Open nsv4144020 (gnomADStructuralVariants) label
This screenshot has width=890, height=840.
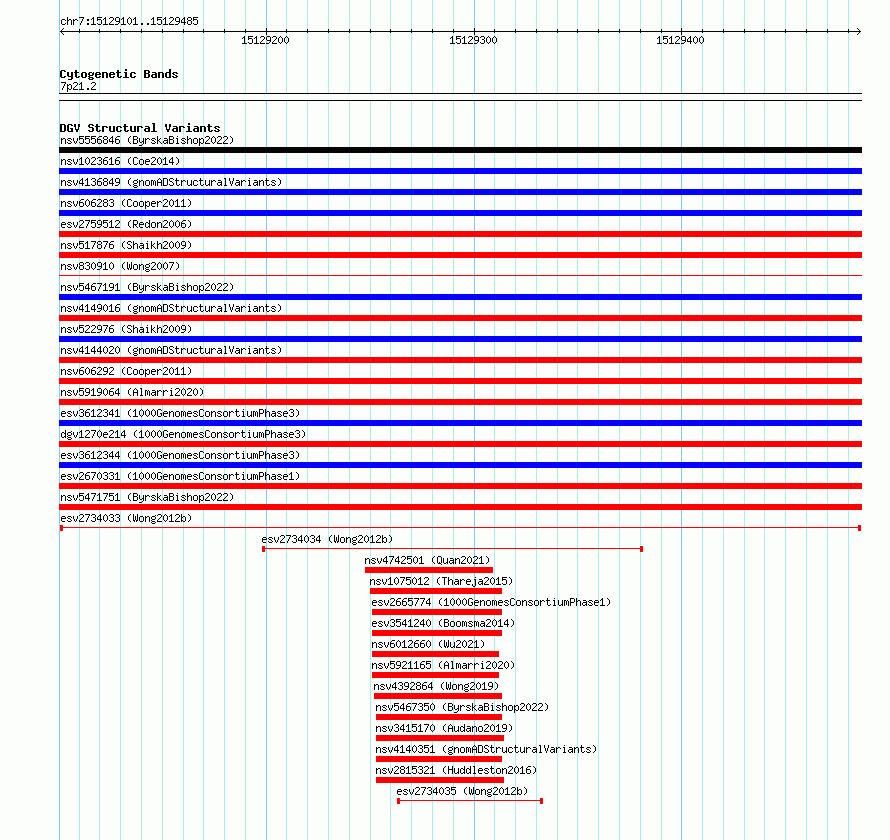(171, 350)
